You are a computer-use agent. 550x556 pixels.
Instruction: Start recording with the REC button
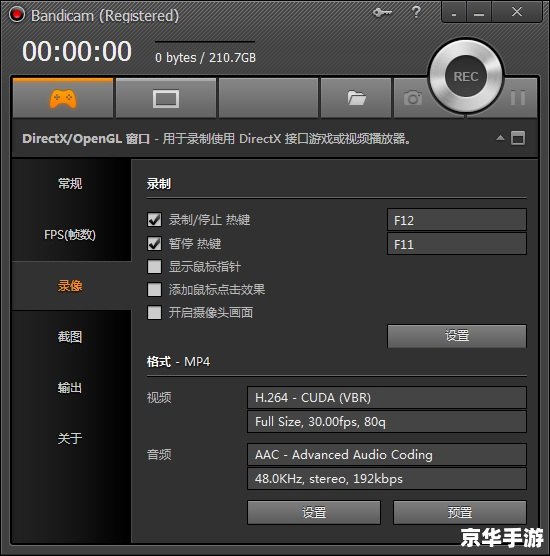point(466,76)
